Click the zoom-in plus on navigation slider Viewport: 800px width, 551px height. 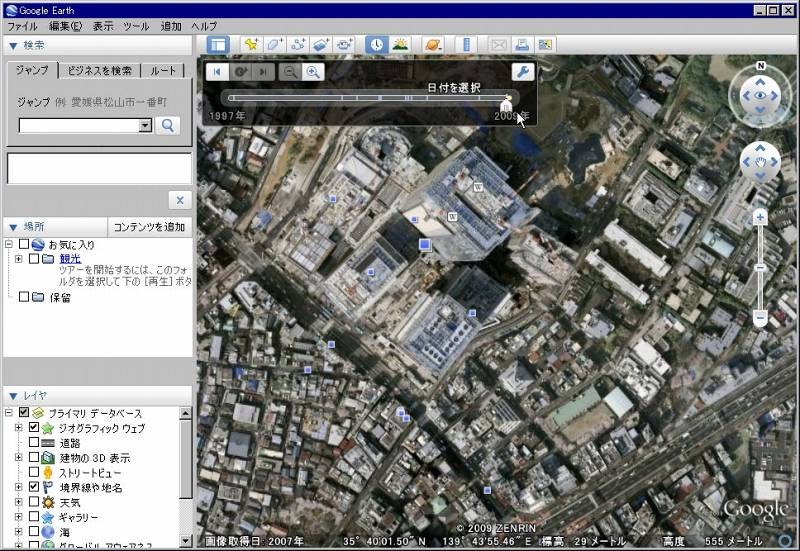[760, 218]
